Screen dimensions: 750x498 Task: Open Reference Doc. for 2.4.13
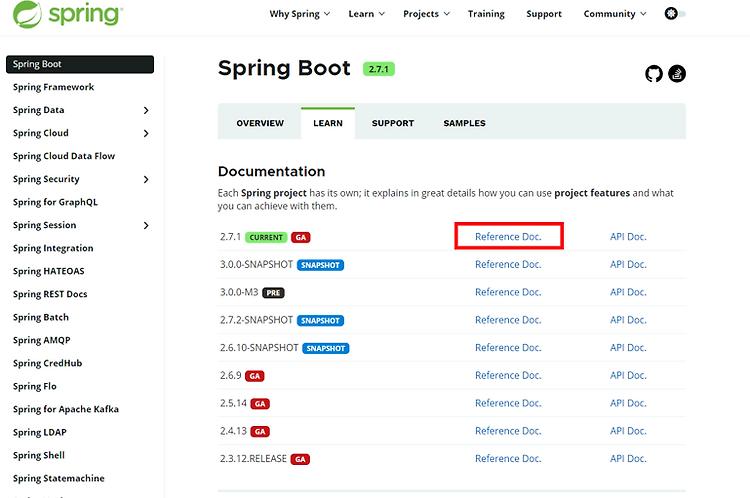pos(508,431)
